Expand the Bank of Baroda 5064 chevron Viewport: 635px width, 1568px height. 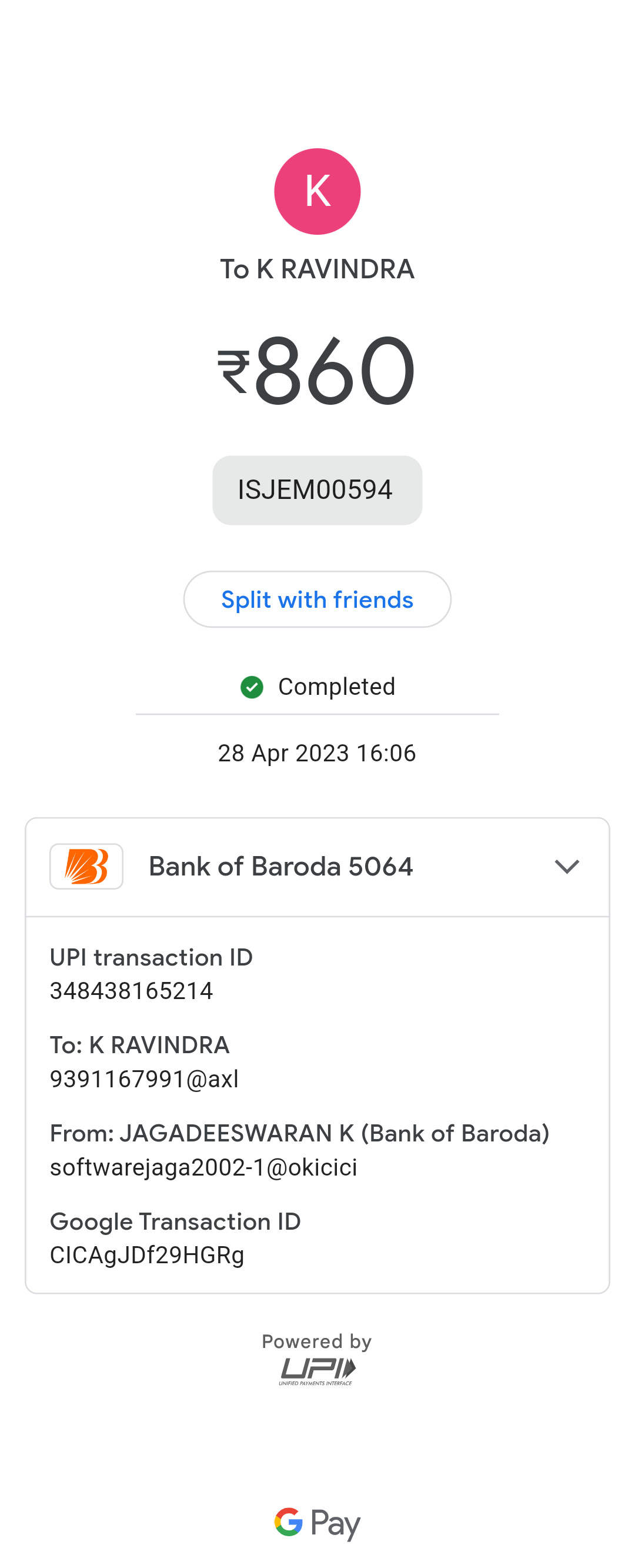[567, 866]
